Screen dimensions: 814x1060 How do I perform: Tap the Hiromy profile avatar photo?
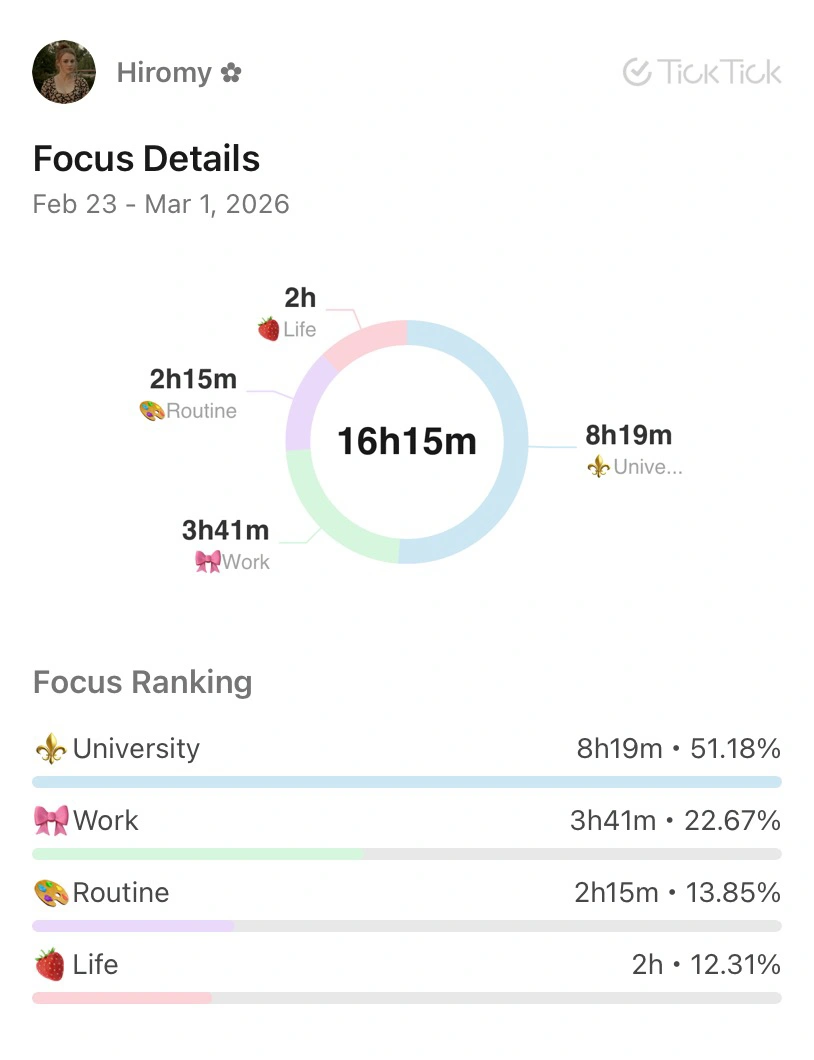(x=64, y=72)
